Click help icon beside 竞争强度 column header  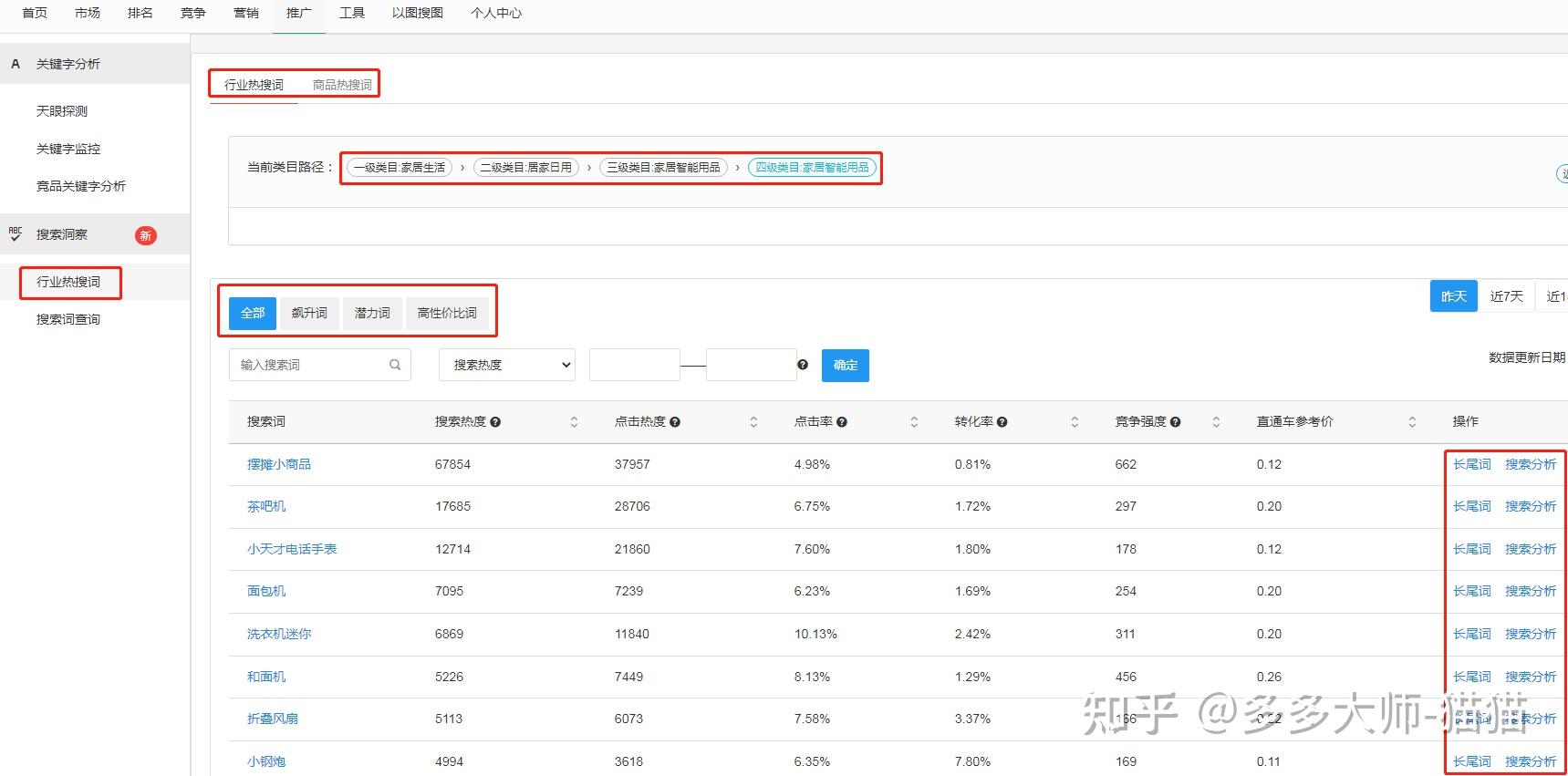pos(1176,422)
